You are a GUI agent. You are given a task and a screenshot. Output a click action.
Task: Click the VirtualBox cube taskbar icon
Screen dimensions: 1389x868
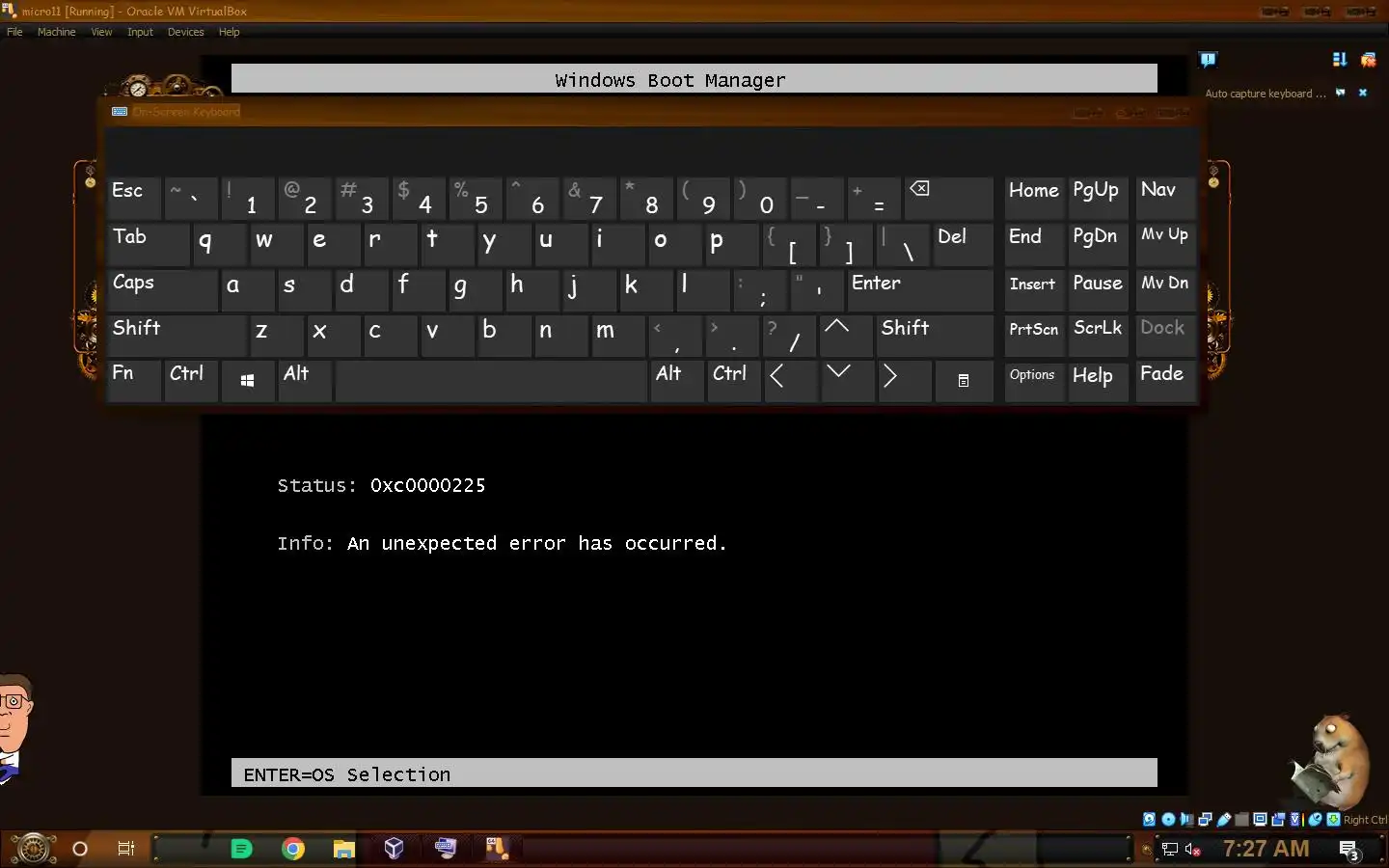point(394,849)
